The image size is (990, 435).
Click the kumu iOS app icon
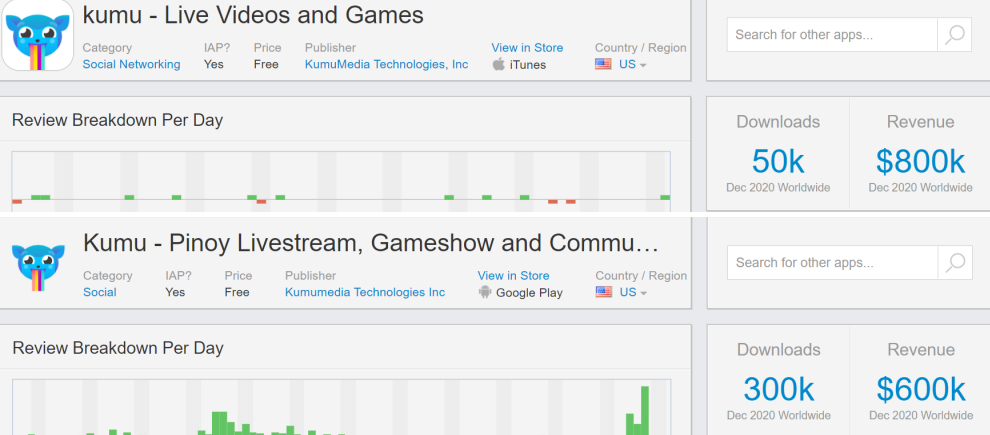[38, 36]
